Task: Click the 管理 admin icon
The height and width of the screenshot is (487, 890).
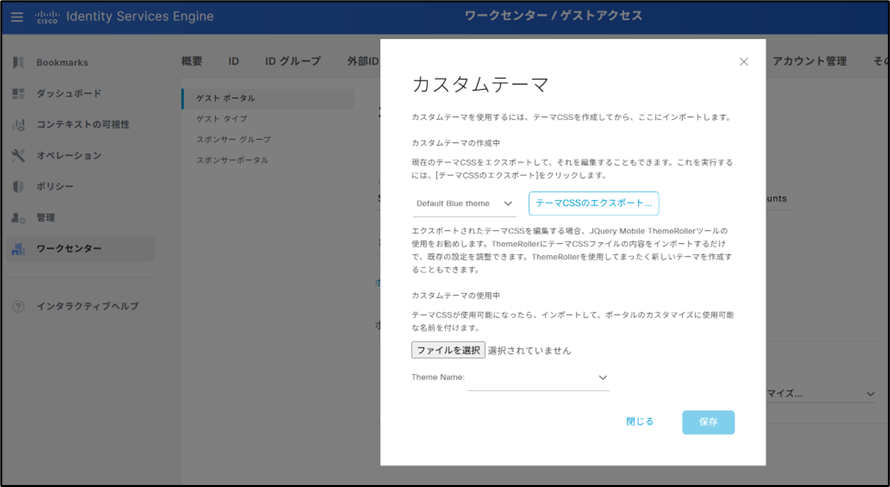Action: (18, 218)
